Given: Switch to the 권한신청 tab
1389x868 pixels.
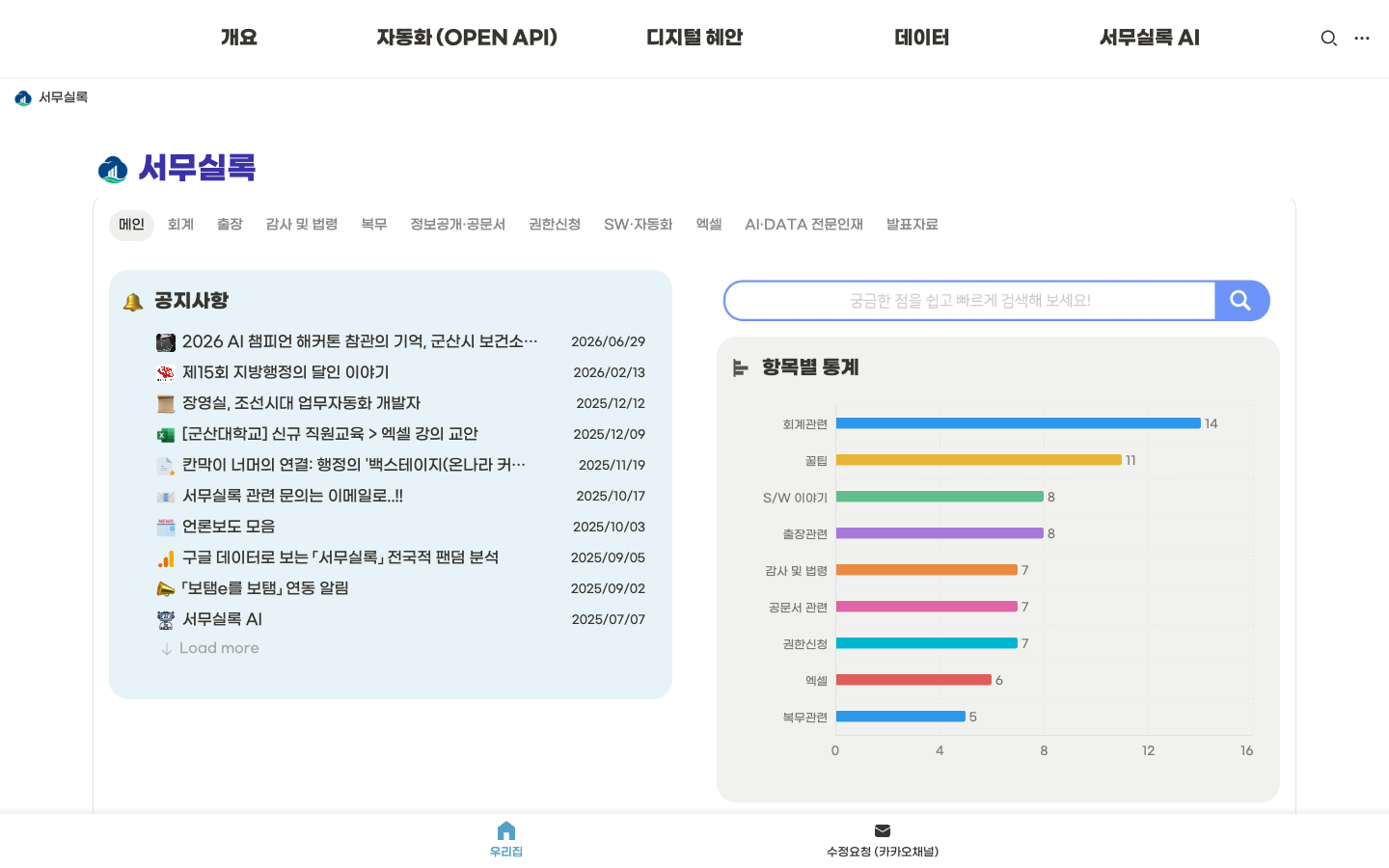Looking at the screenshot, I should pos(555,225).
